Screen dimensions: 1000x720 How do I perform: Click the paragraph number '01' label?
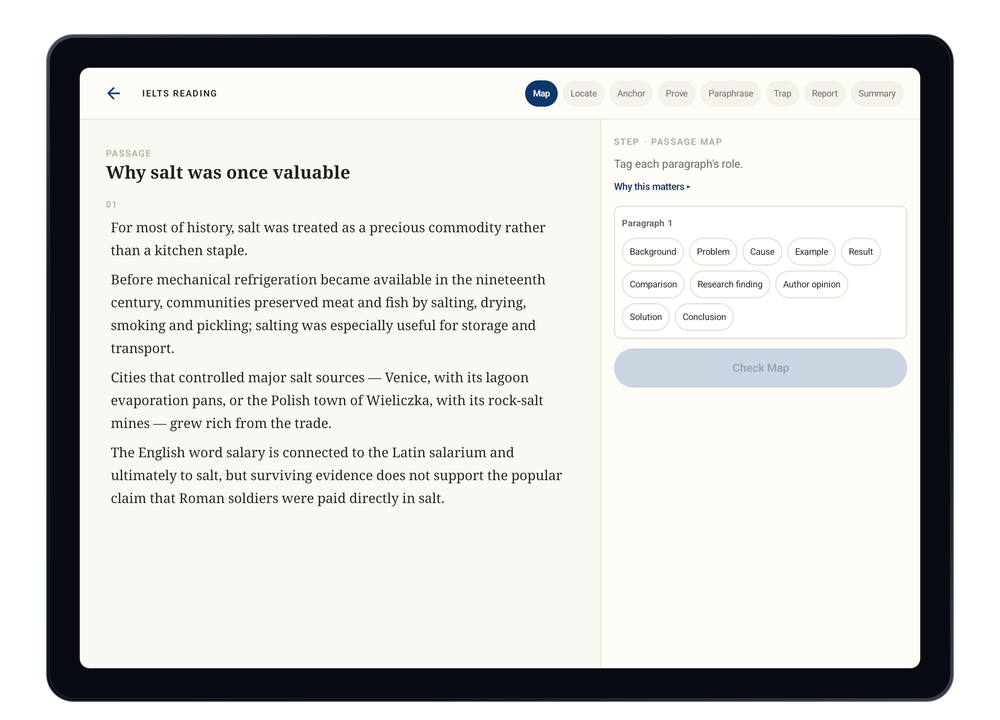[111, 205]
